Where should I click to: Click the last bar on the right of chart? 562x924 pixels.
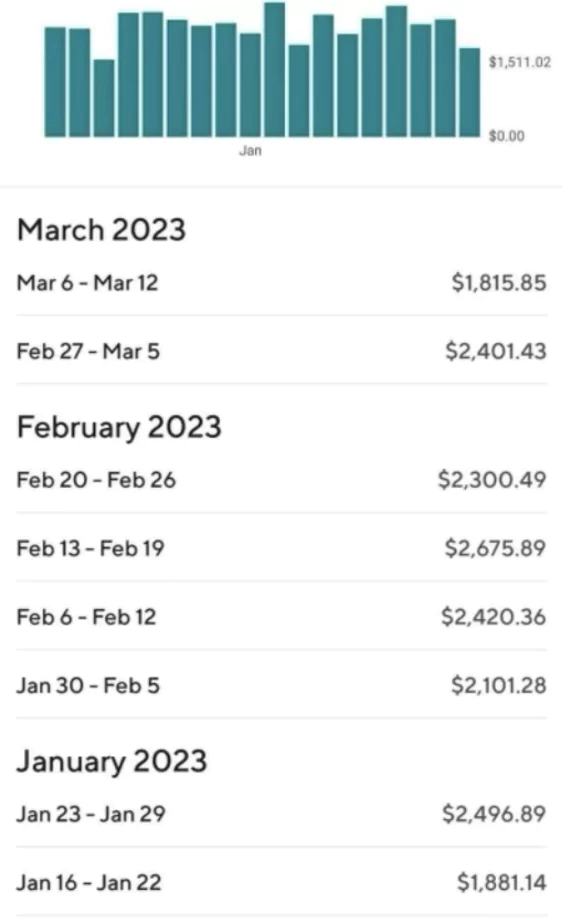pos(470,93)
